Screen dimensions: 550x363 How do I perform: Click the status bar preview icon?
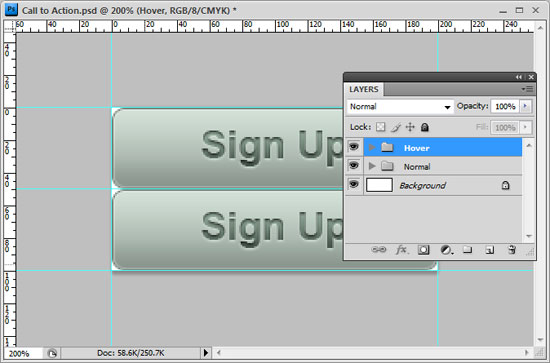click(52, 353)
